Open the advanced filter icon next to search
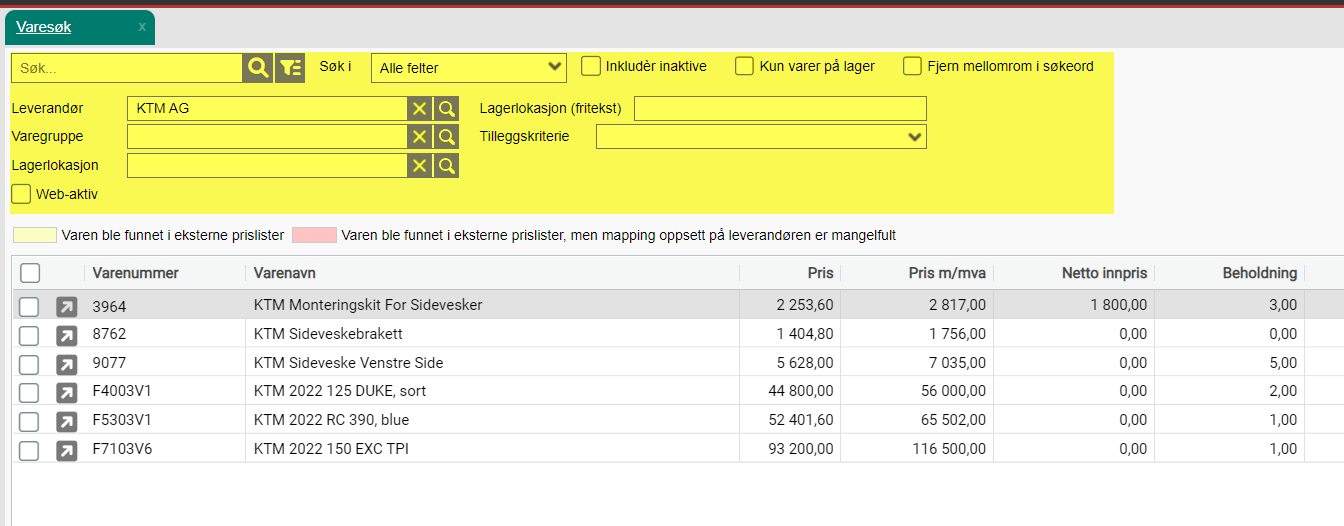This screenshot has width=1344, height=526. (x=290, y=68)
